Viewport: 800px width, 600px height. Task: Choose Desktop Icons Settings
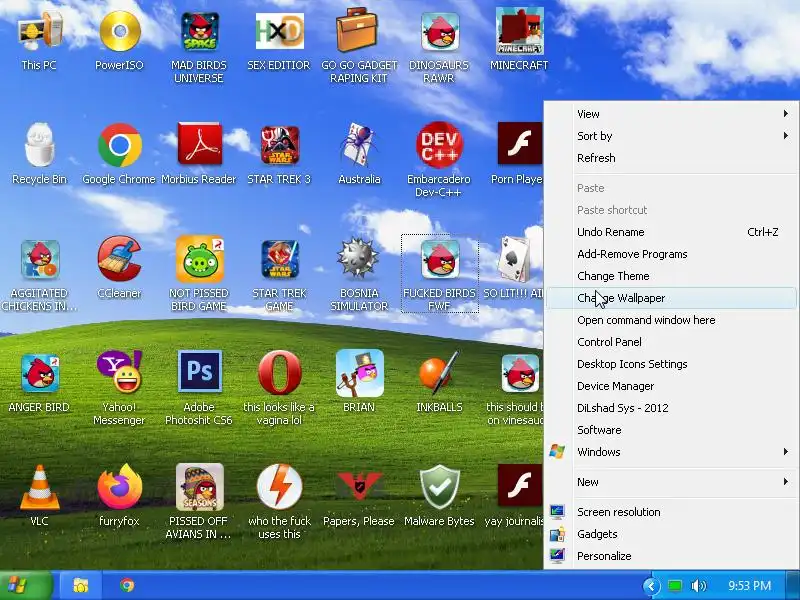pyautogui.click(x=671, y=364)
